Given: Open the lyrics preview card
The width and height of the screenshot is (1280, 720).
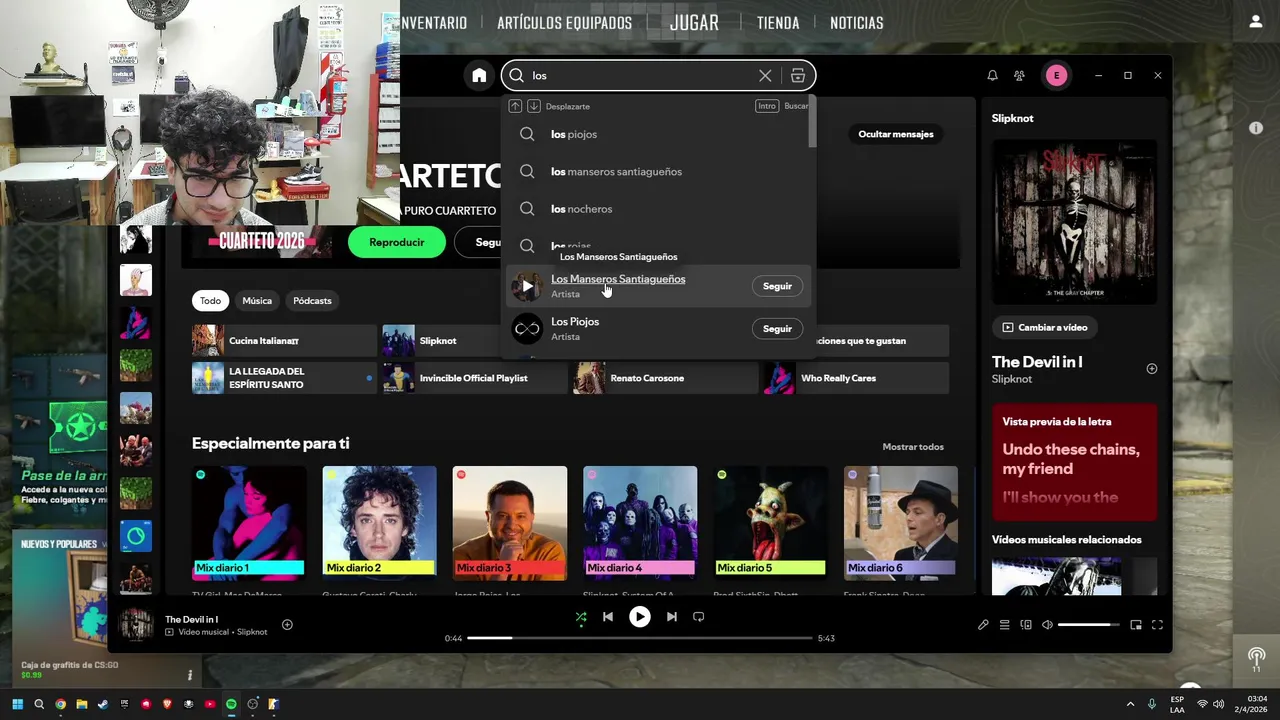Looking at the screenshot, I should pos(1074,462).
